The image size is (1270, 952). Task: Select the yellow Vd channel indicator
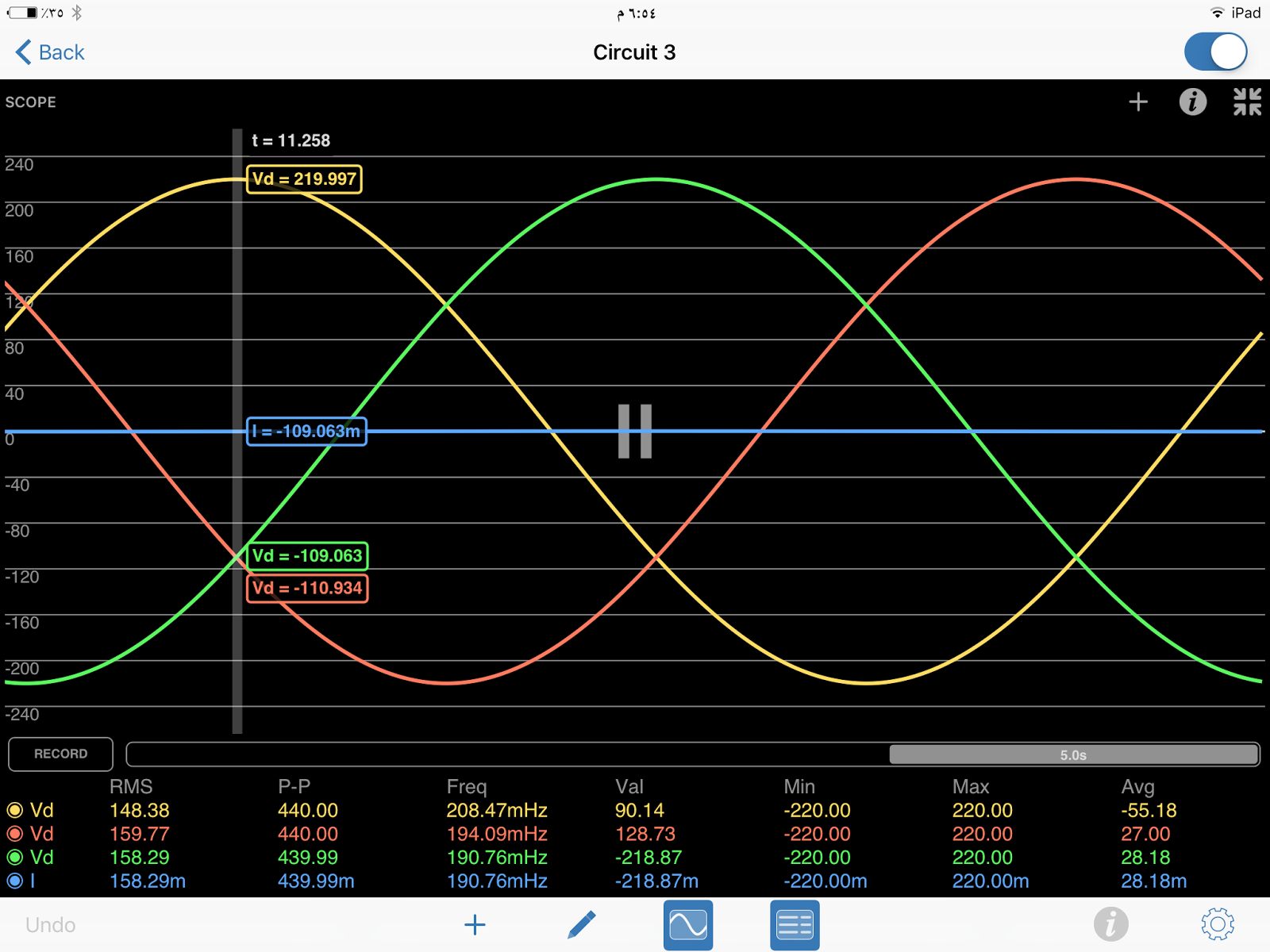coord(14,810)
